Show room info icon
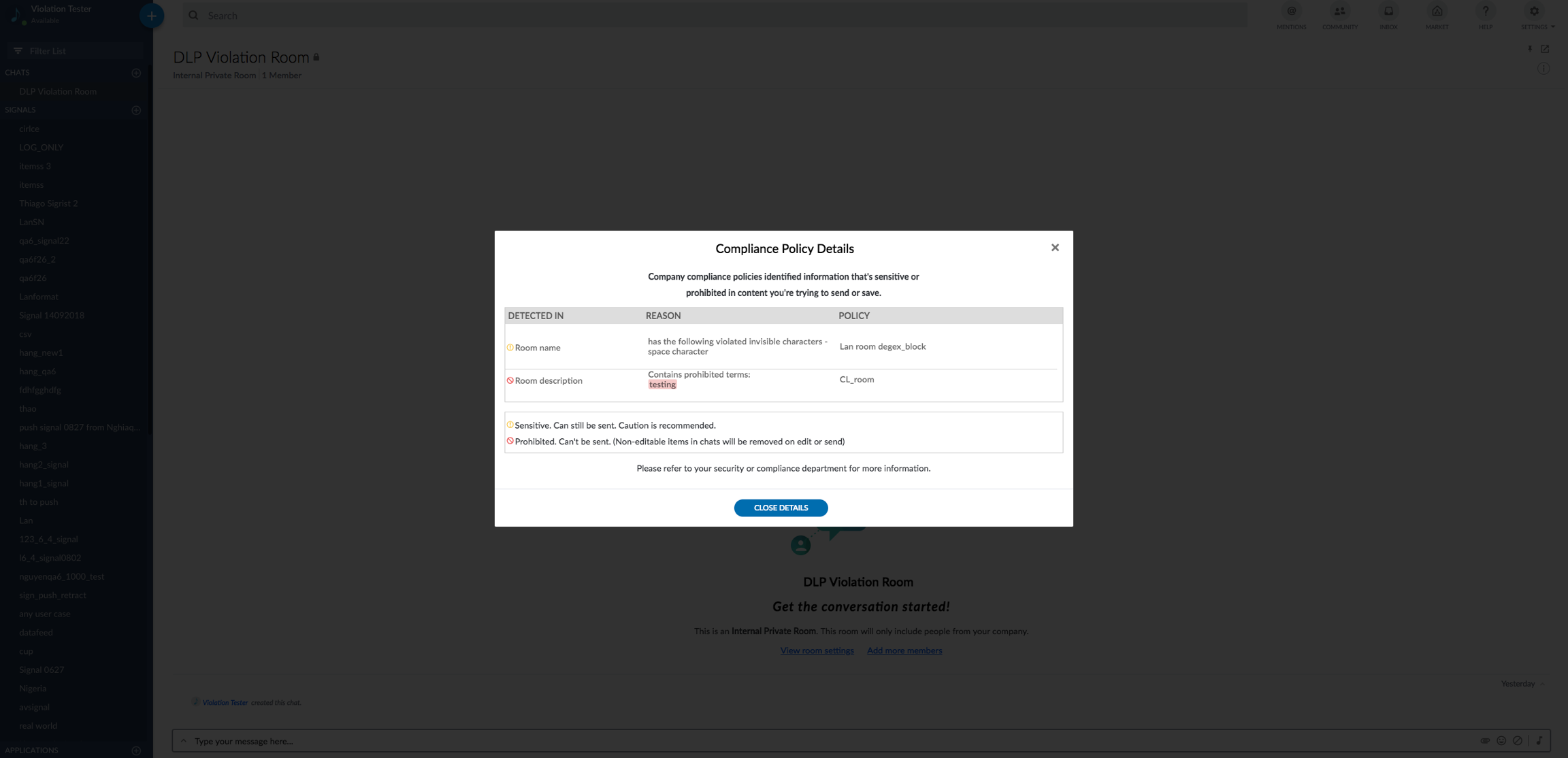Image resolution: width=1568 pixels, height=758 pixels. [x=1543, y=69]
